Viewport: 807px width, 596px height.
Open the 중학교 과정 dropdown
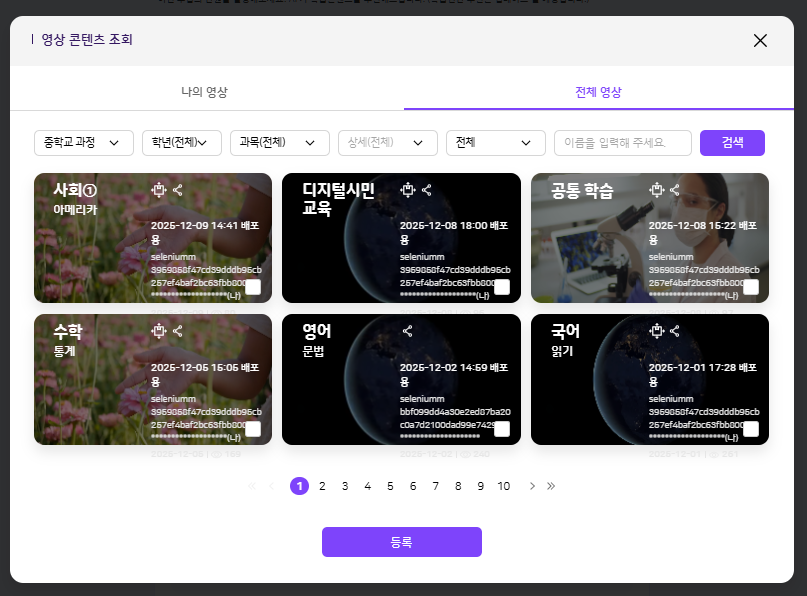[x=84, y=143]
